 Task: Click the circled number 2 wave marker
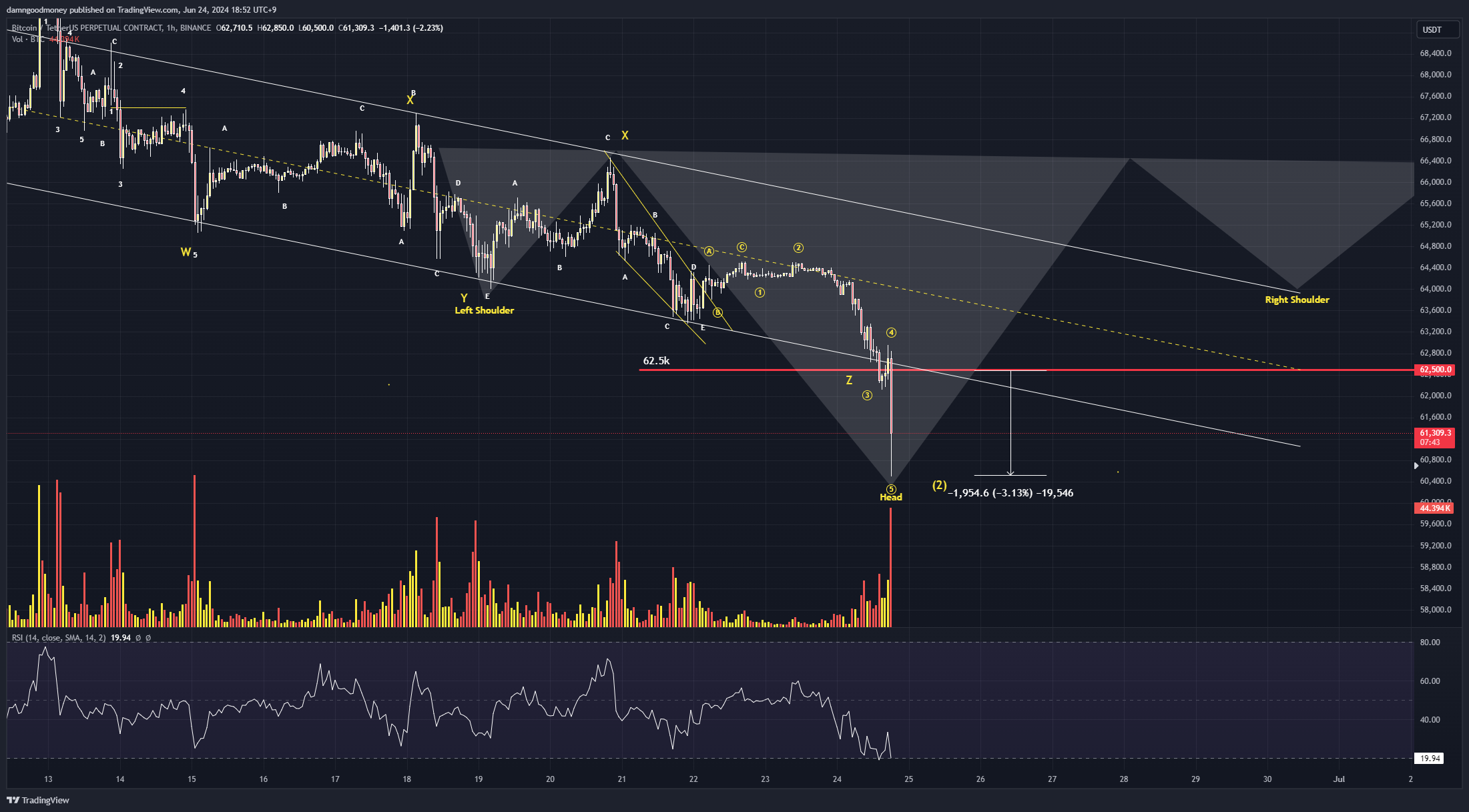point(798,248)
